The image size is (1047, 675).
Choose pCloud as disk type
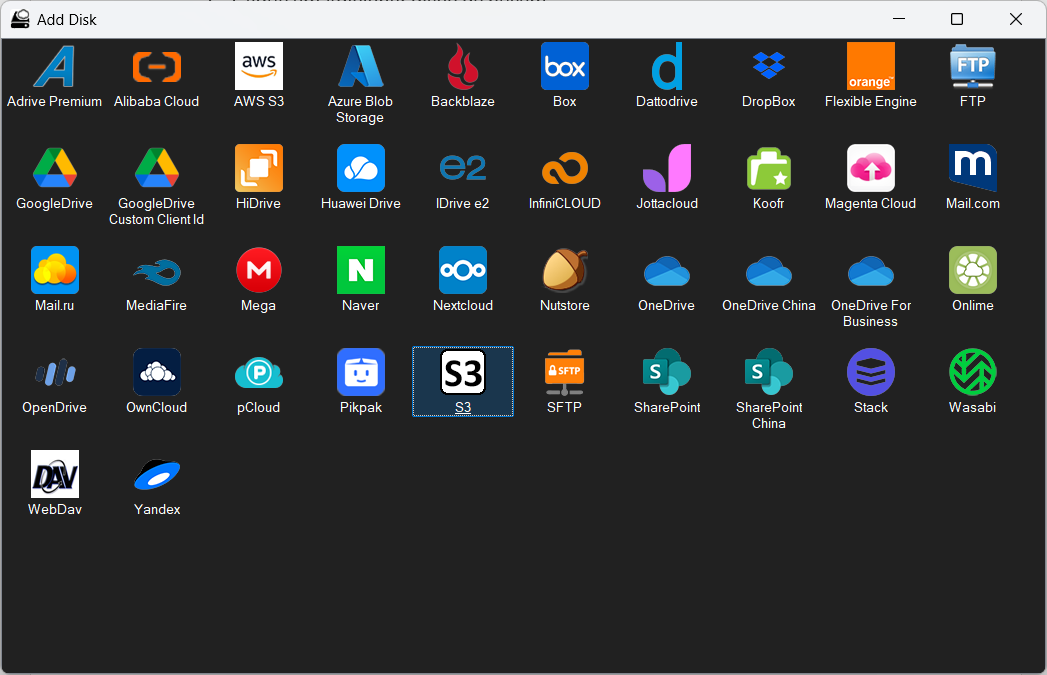[x=258, y=373]
